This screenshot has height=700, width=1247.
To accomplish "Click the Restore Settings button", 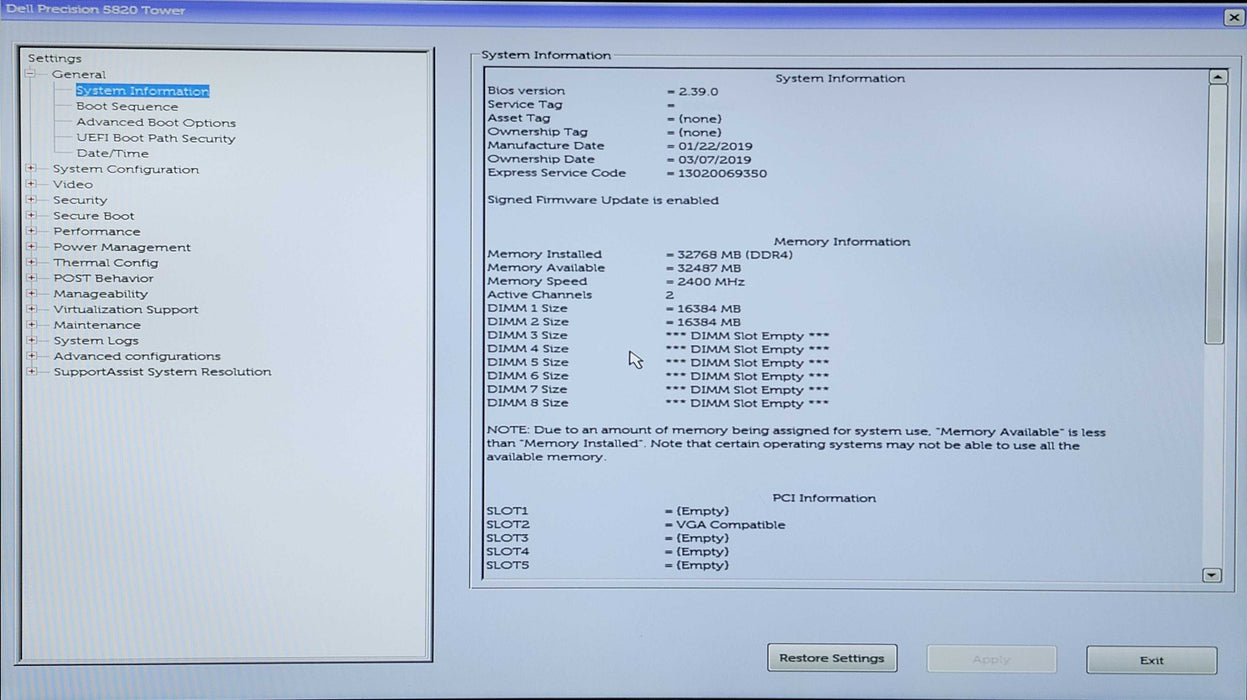I will [832, 658].
